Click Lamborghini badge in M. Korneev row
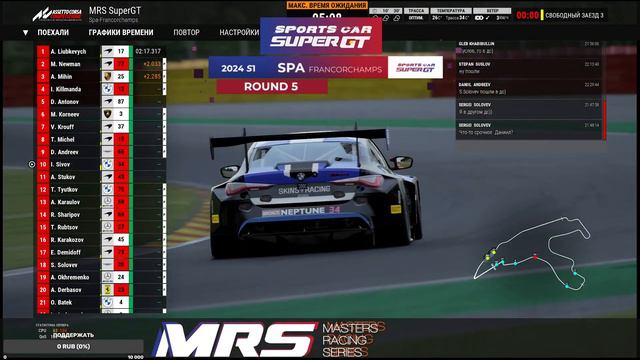 pyautogui.click(x=107, y=114)
